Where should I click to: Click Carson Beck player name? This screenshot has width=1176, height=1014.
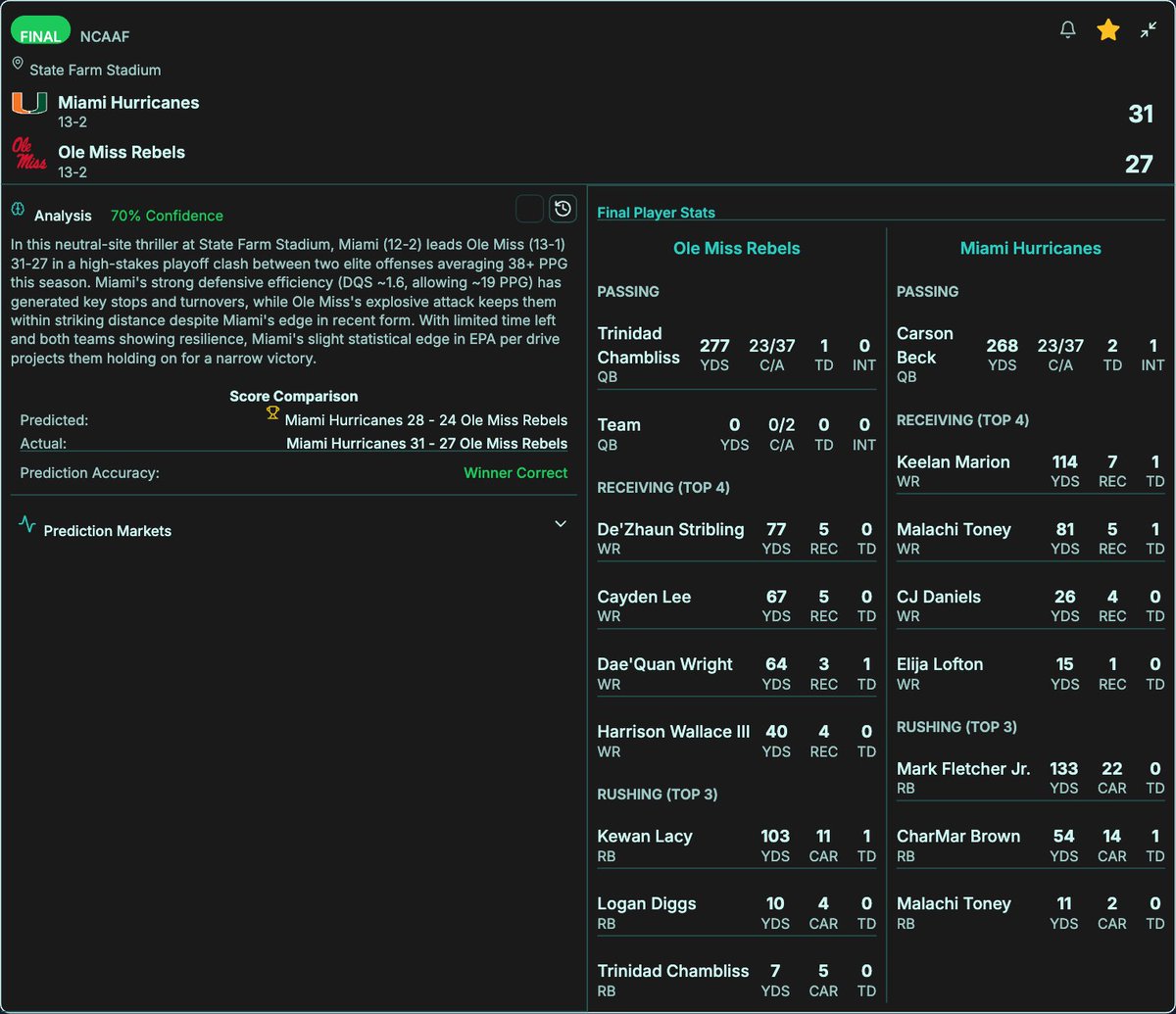pyautogui.click(x=925, y=346)
